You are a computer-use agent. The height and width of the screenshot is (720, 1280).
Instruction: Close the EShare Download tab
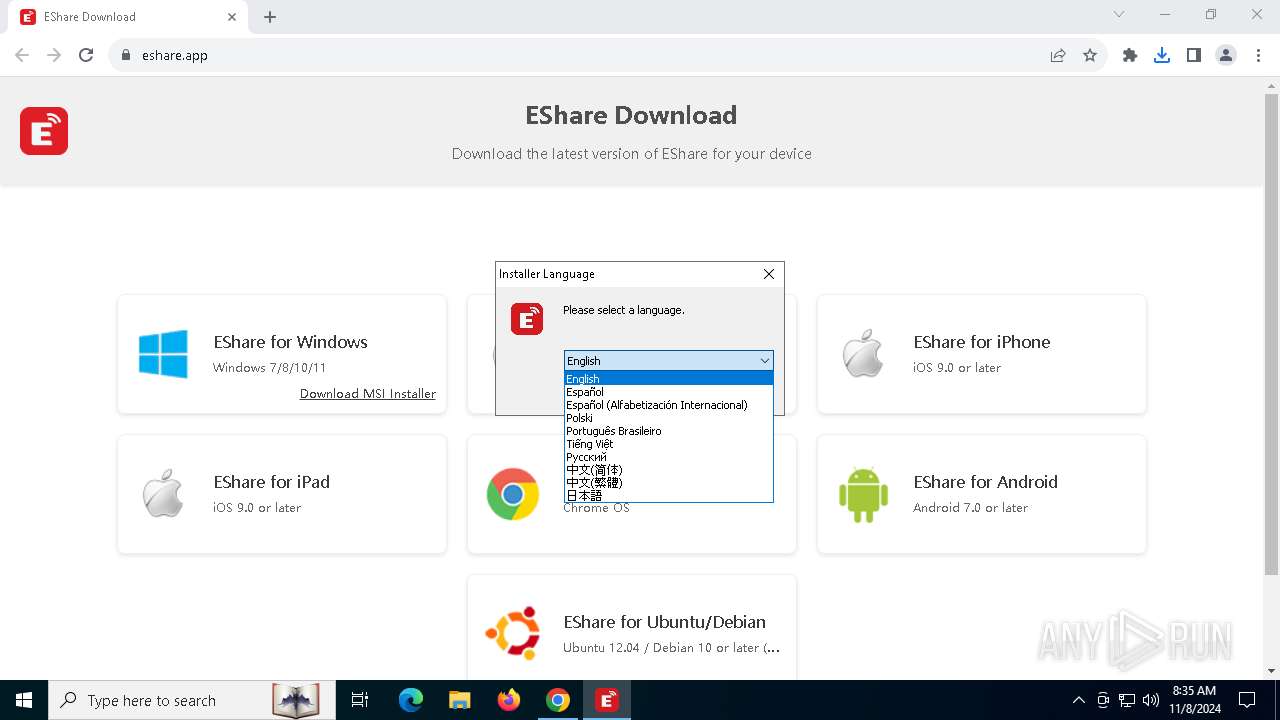[x=232, y=17]
